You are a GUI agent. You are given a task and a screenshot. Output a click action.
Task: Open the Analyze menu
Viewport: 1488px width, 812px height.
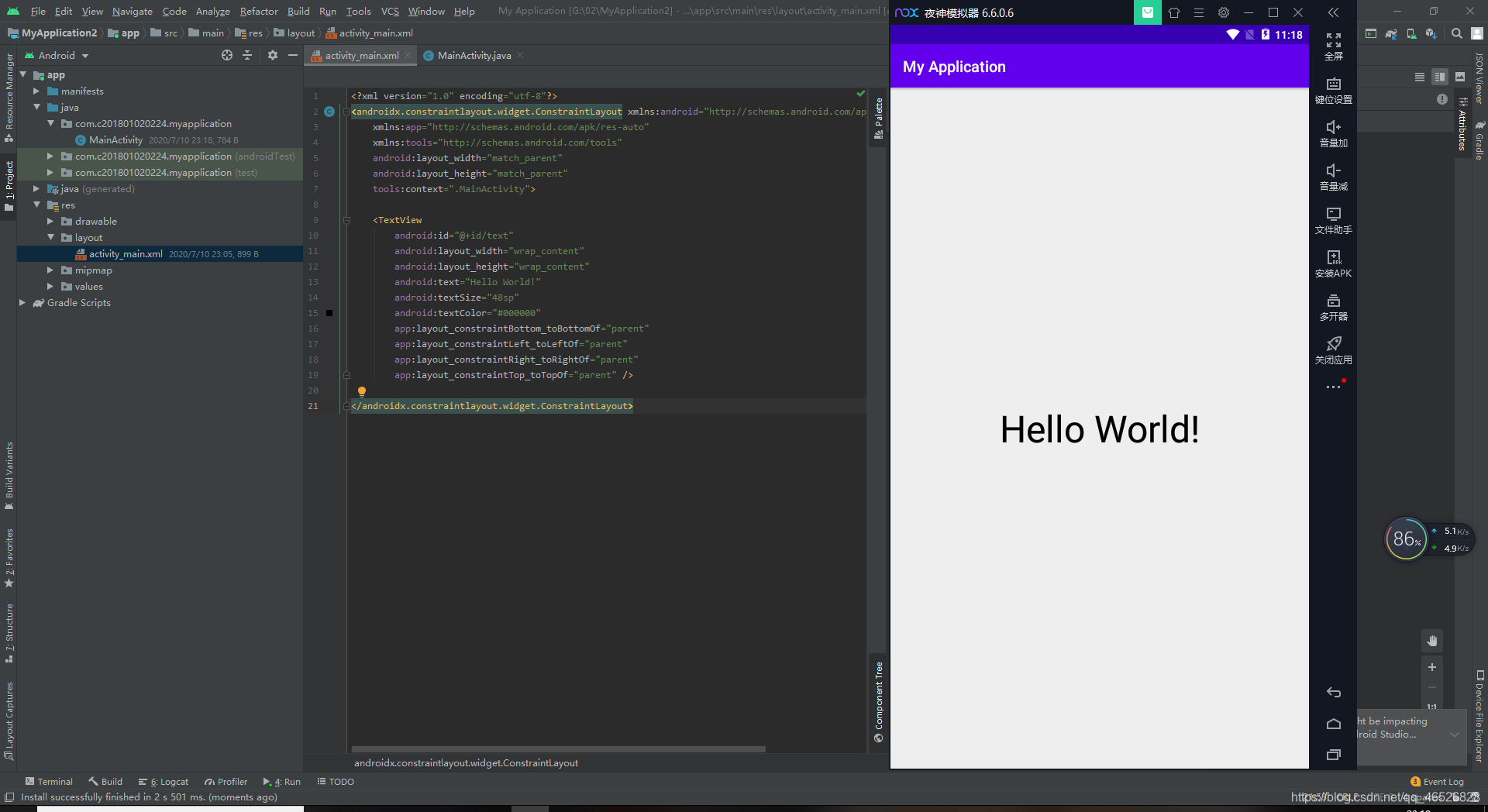212,12
